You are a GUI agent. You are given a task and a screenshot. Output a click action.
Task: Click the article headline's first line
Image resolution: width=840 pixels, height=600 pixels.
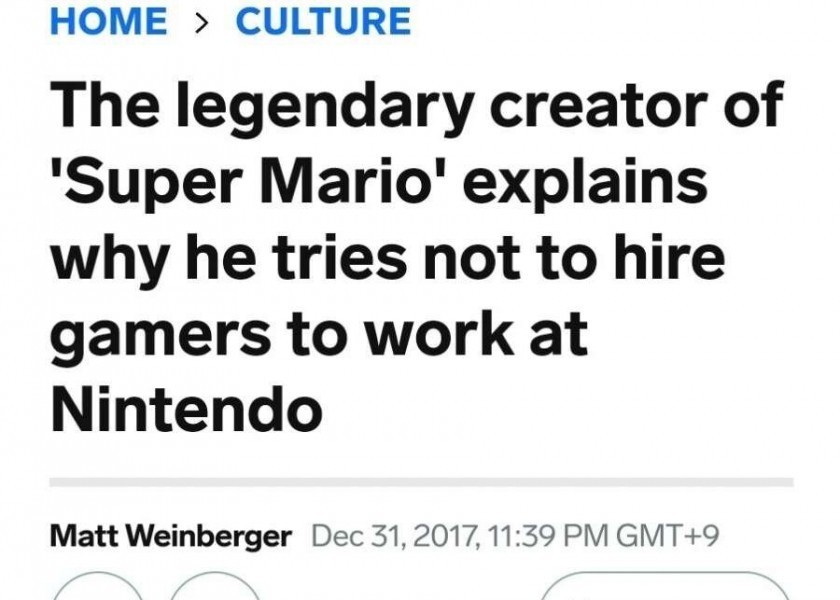point(415,107)
